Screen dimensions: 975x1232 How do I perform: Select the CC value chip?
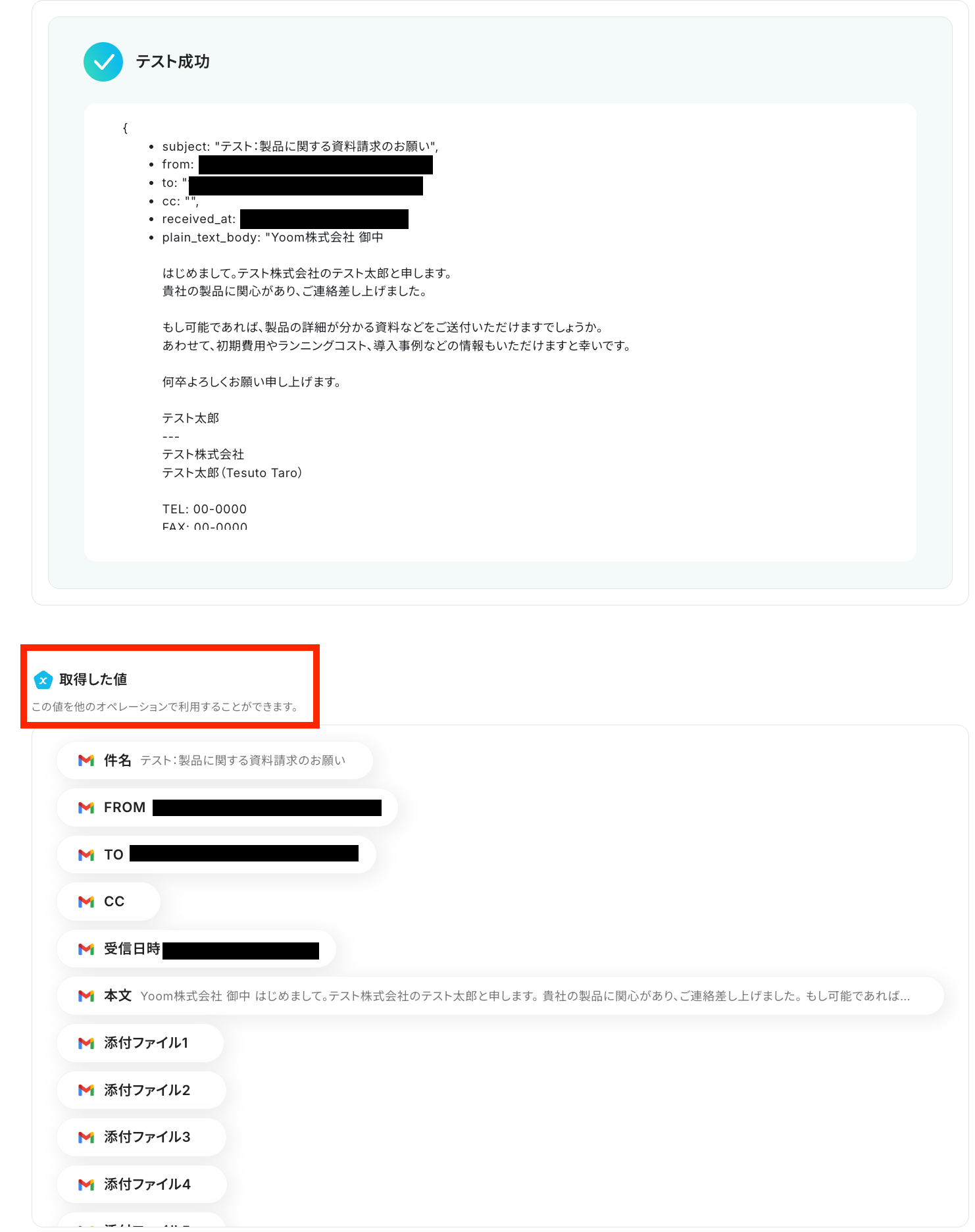click(x=109, y=902)
